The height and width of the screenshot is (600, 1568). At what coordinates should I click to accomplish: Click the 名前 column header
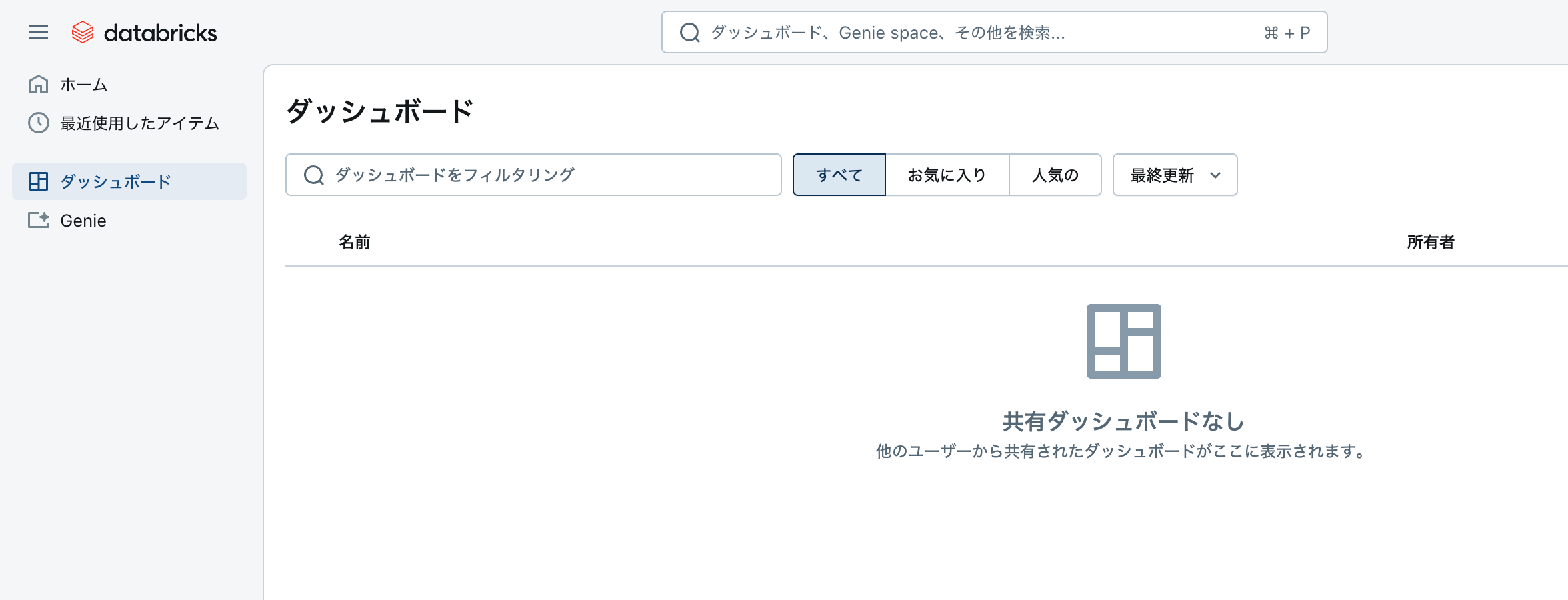coord(354,242)
